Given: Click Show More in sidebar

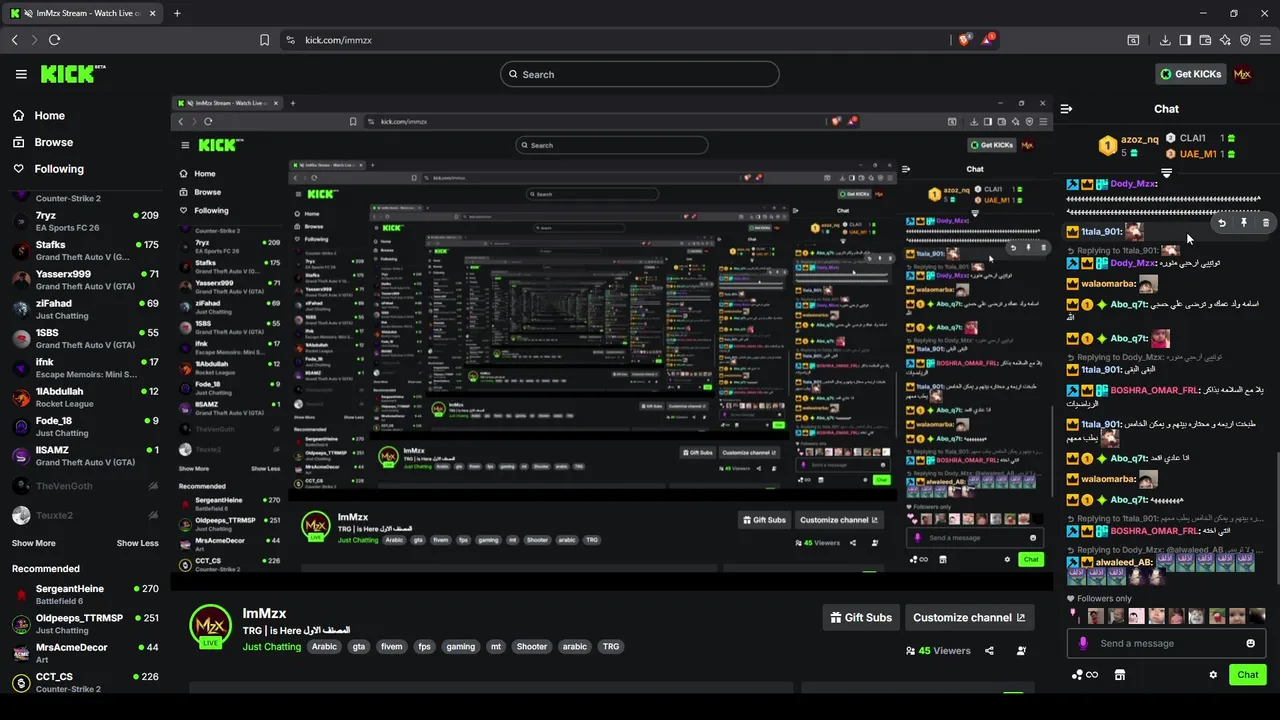Looking at the screenshot, I should [x=33, y=543].
